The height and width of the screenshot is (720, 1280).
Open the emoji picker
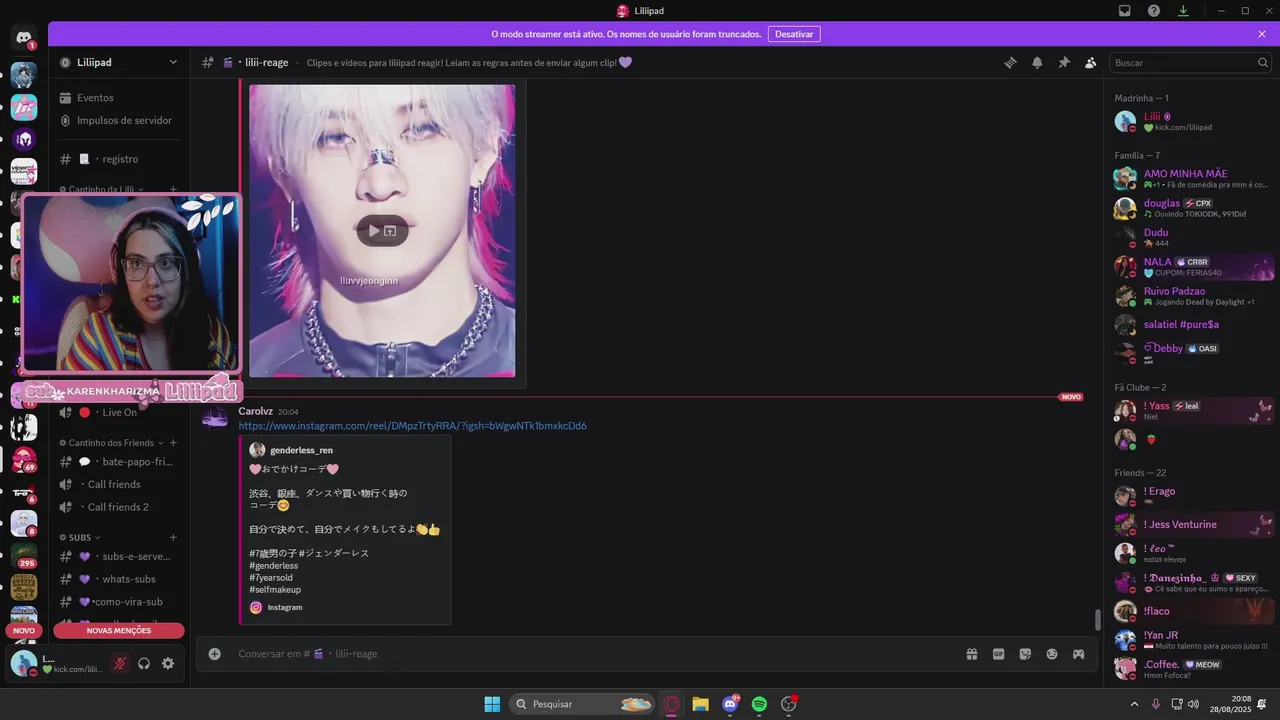(x=1052, y=654)
